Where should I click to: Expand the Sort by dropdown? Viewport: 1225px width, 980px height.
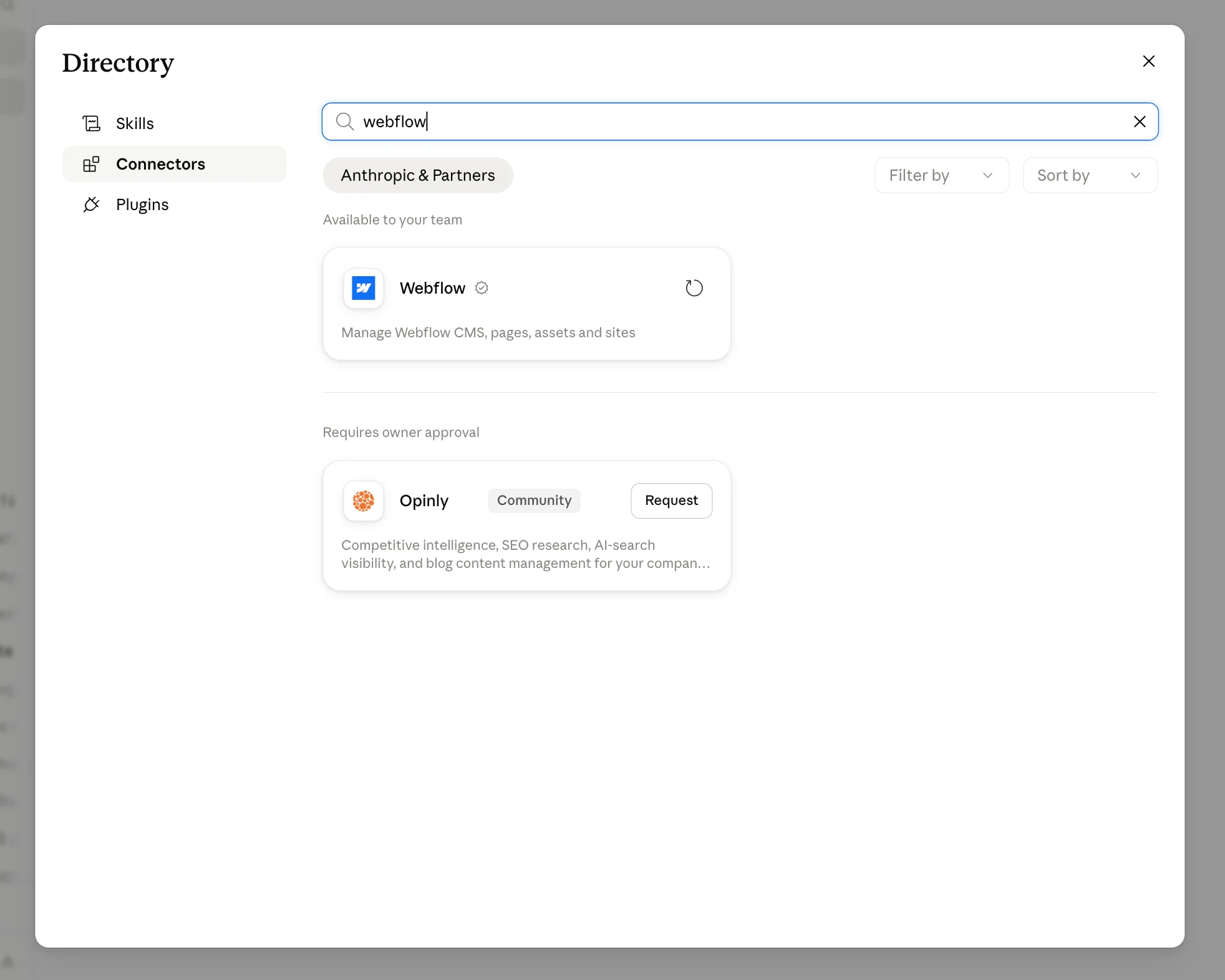(1090, 175)
